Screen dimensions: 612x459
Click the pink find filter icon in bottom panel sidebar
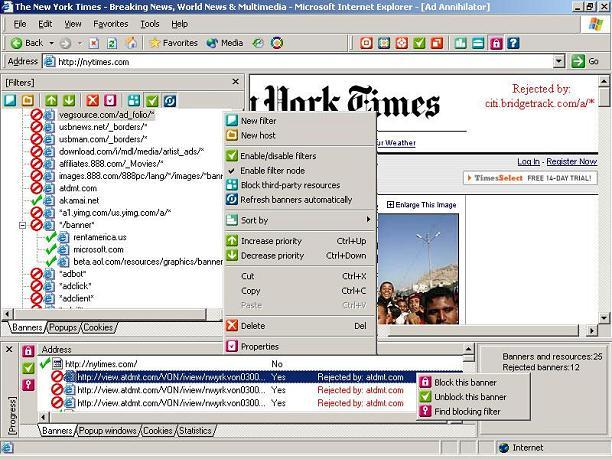click(x=28, y=385)
